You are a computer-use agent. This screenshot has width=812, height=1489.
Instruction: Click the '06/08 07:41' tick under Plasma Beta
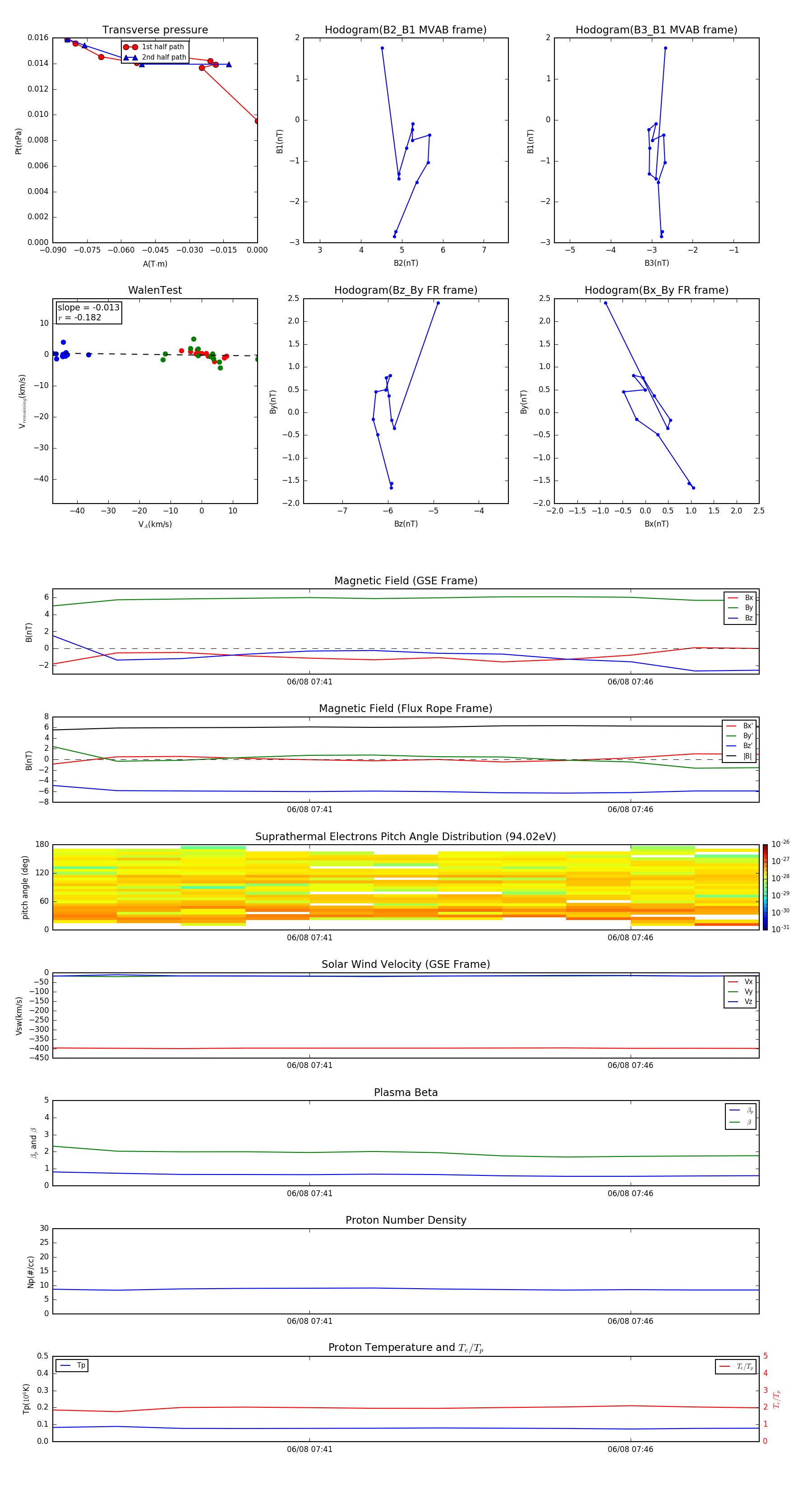[310, 1193]
